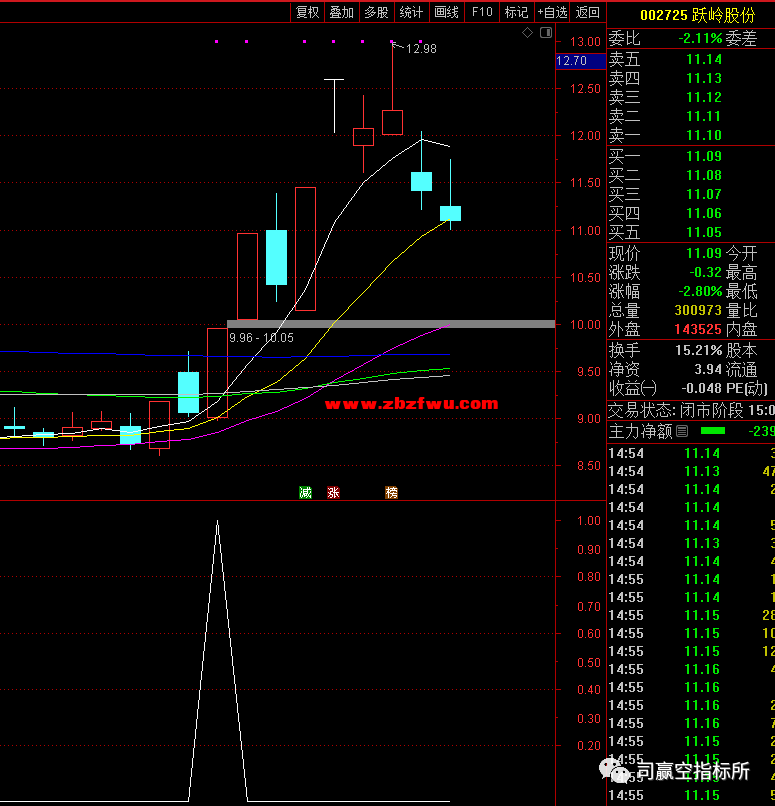The width and height of the screenshot is (775, 806).
Task: Open the 主力净额 list icon
Action: [683, 432]
